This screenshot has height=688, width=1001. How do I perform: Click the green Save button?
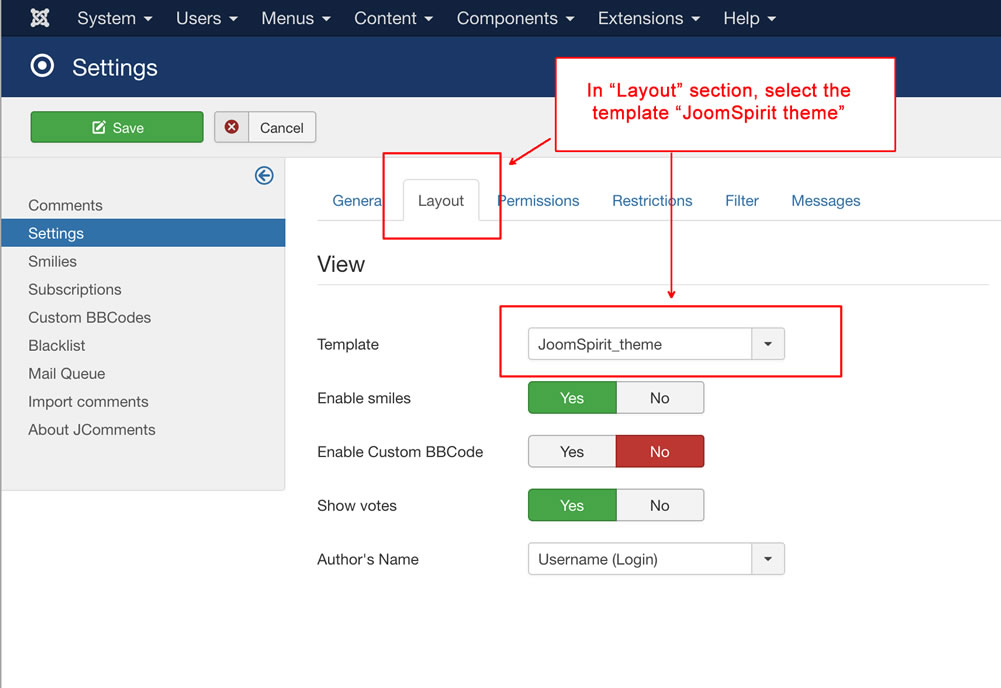(117, 127)
